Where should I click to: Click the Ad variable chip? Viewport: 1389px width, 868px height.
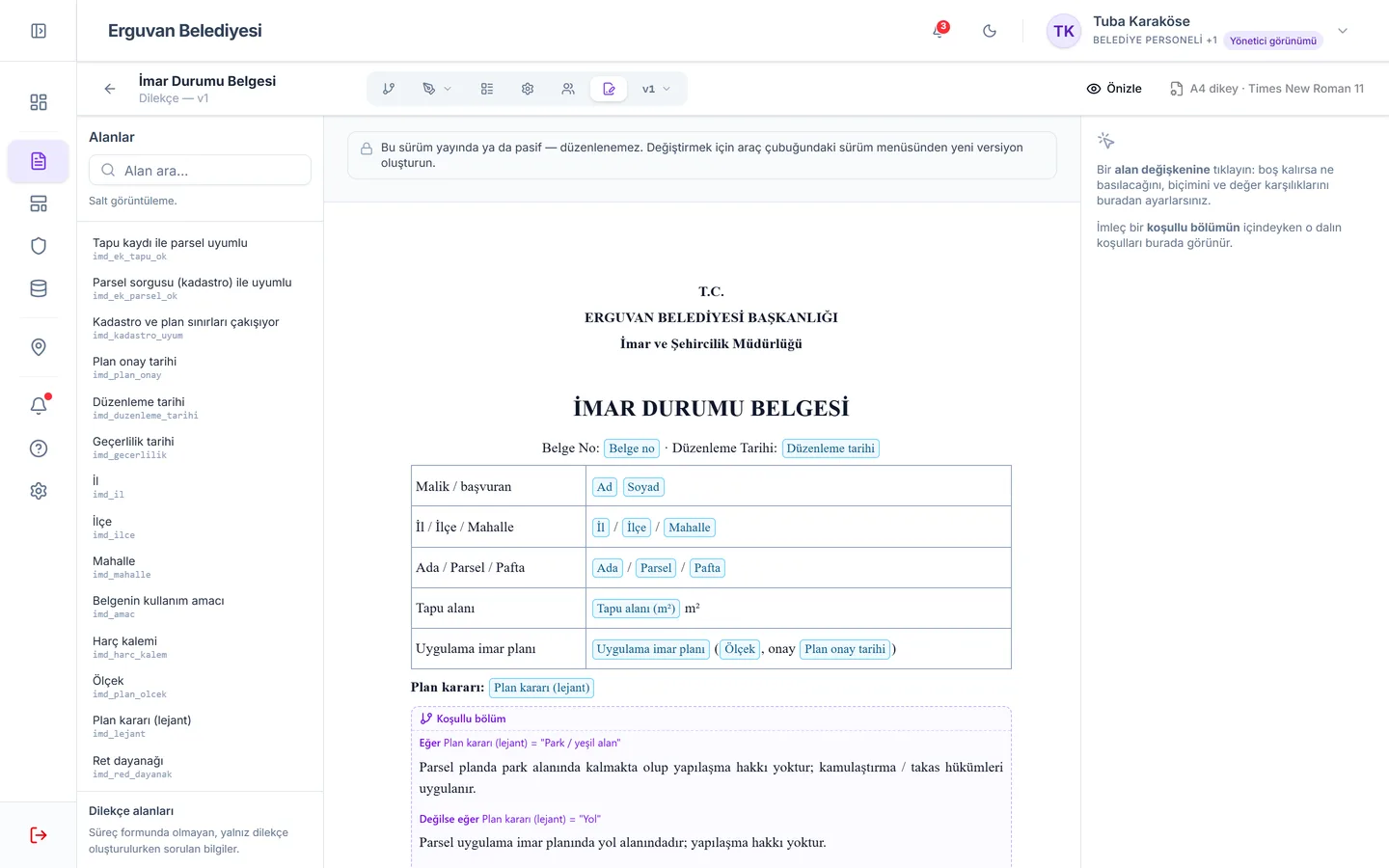coord(605,487)
